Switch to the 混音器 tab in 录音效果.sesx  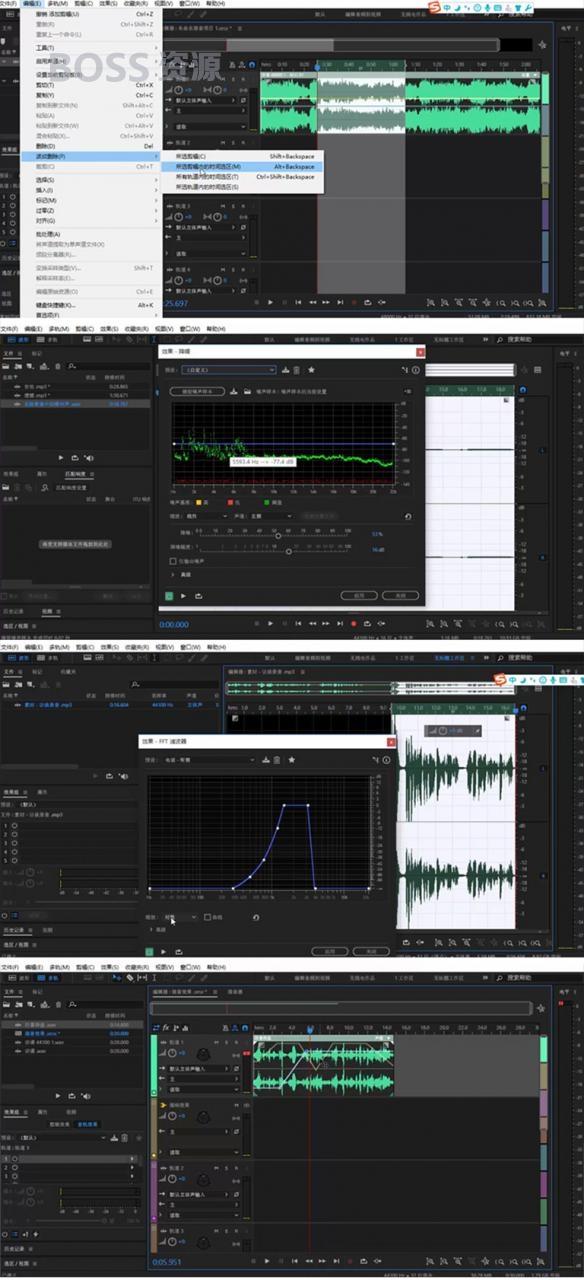(235, 992)
